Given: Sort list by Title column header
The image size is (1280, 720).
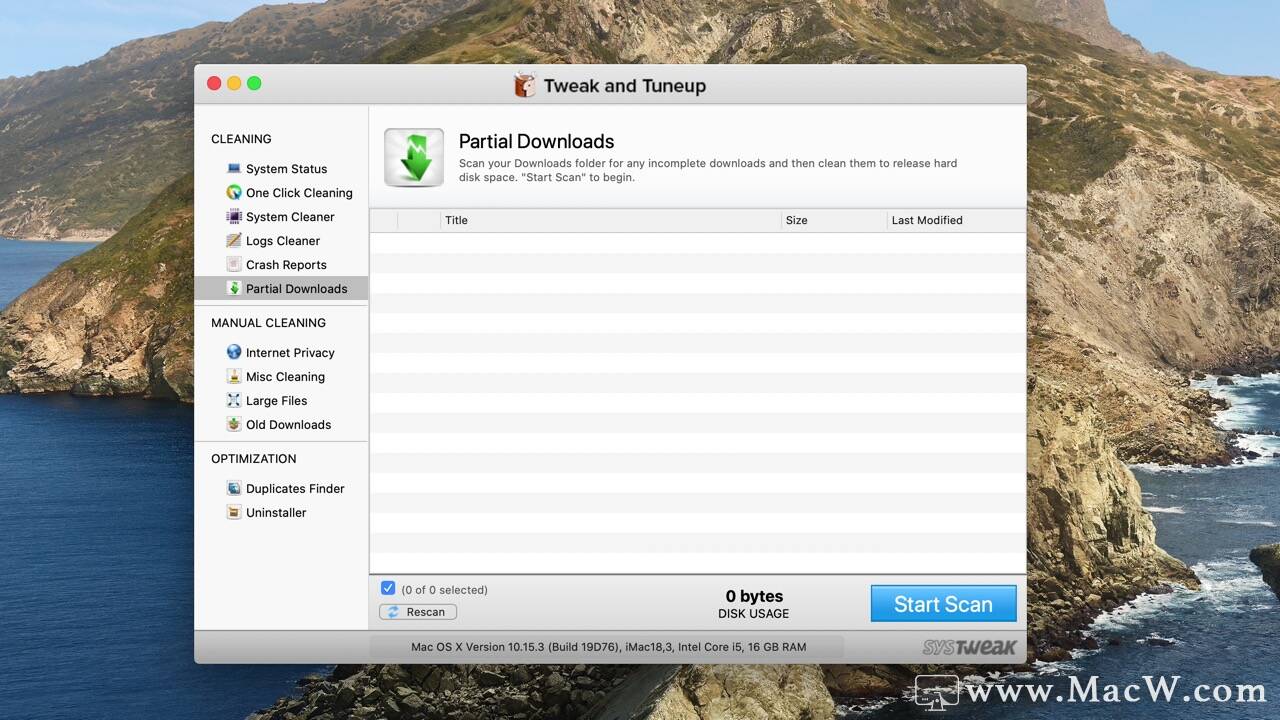Looking at the screenshot, I should (610, 220).
